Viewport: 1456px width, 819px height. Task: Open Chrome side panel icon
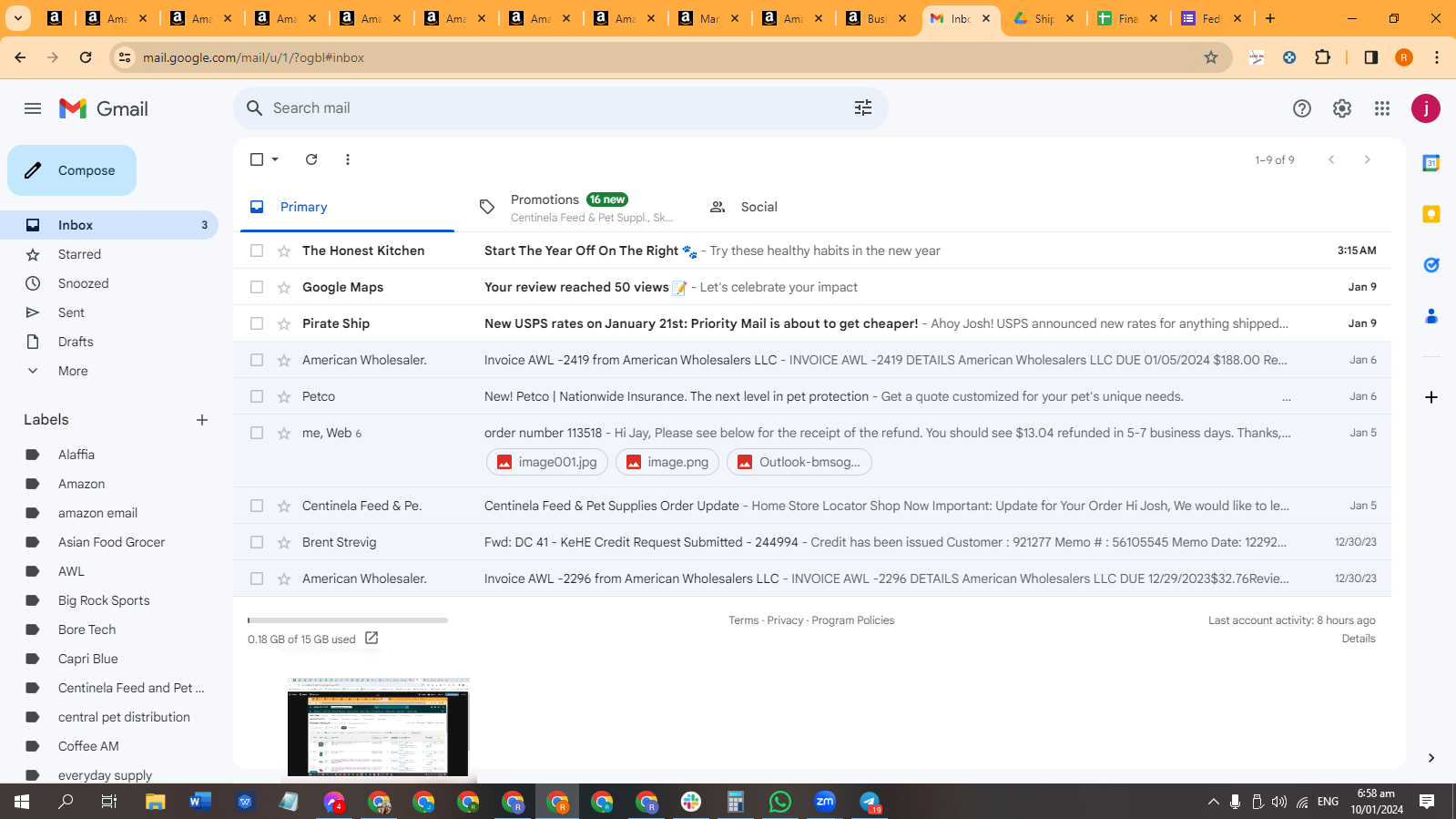click(x=1371, y=57)
